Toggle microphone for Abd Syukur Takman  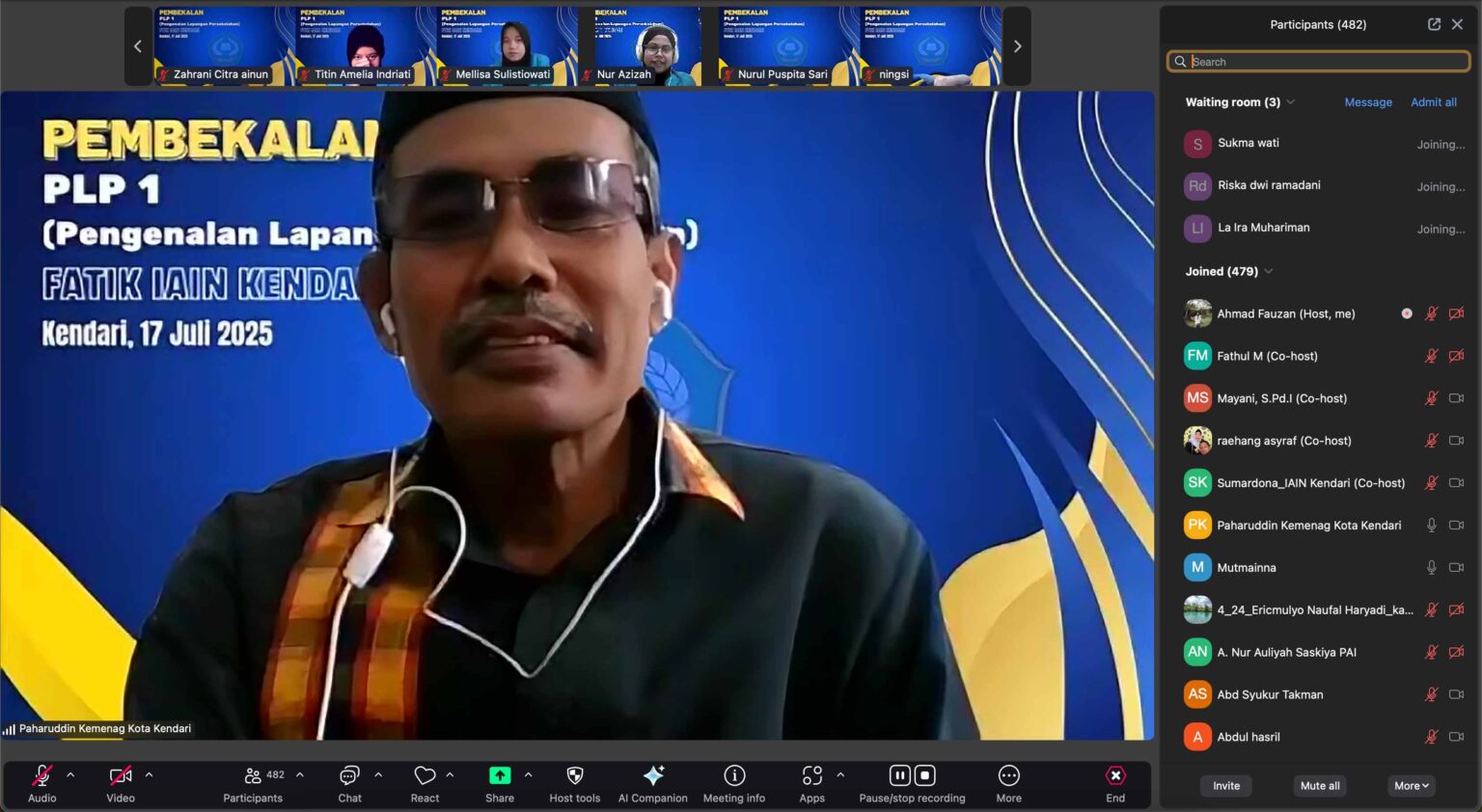[x=1432, y=694]
